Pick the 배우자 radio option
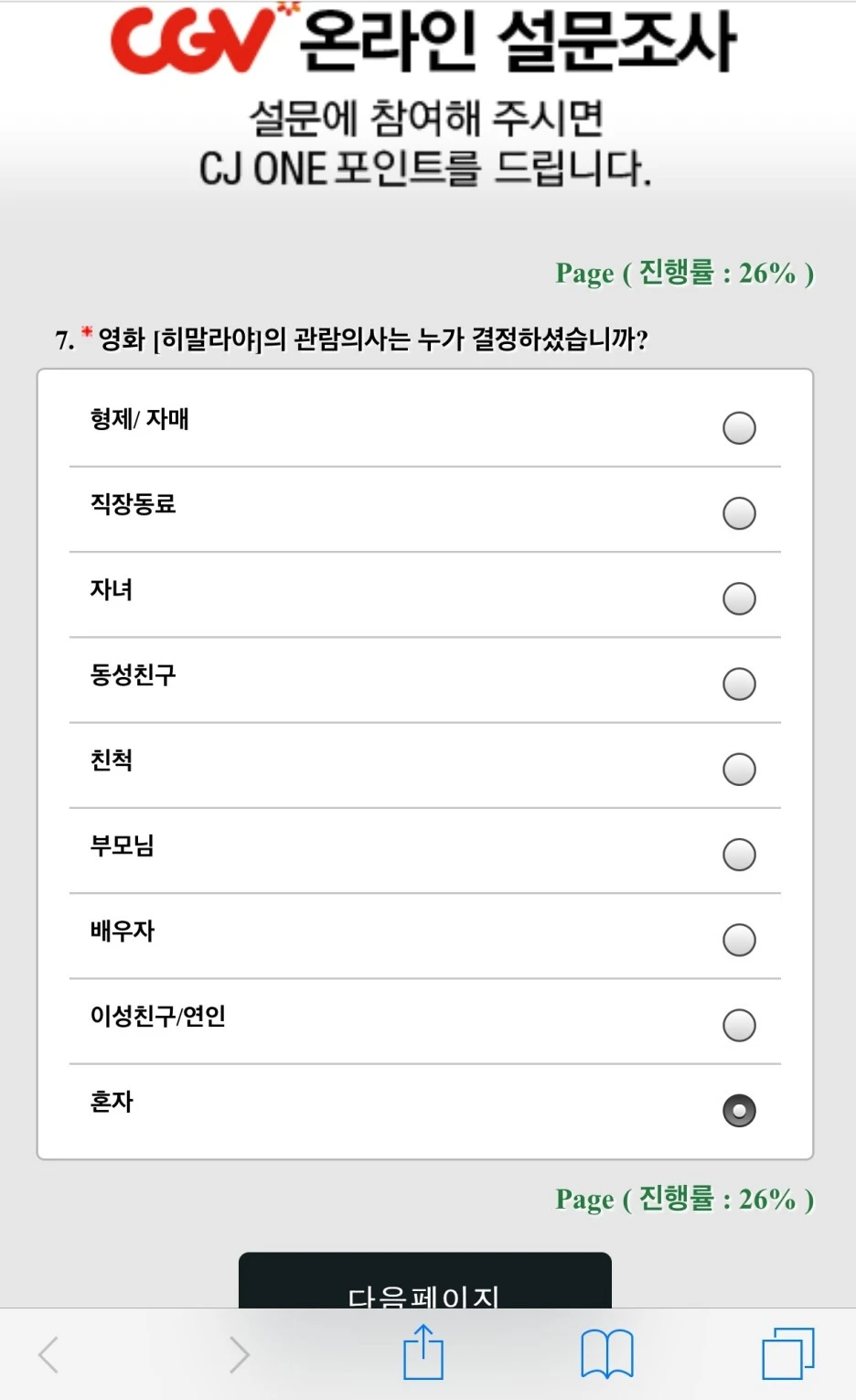This screenshot has height=1400, width=856. (x=739, y=940)
